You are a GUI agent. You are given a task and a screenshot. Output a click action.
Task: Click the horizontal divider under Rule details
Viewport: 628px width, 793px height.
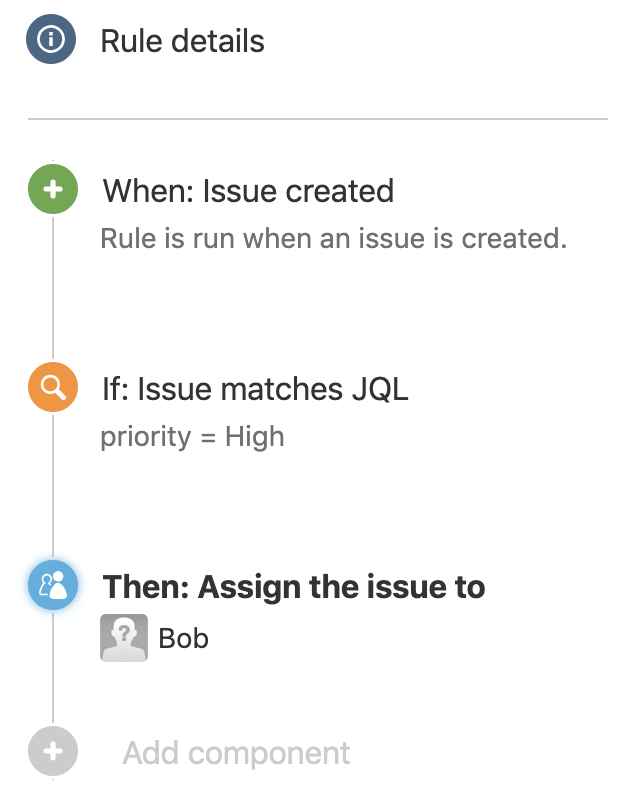(318, 119)
